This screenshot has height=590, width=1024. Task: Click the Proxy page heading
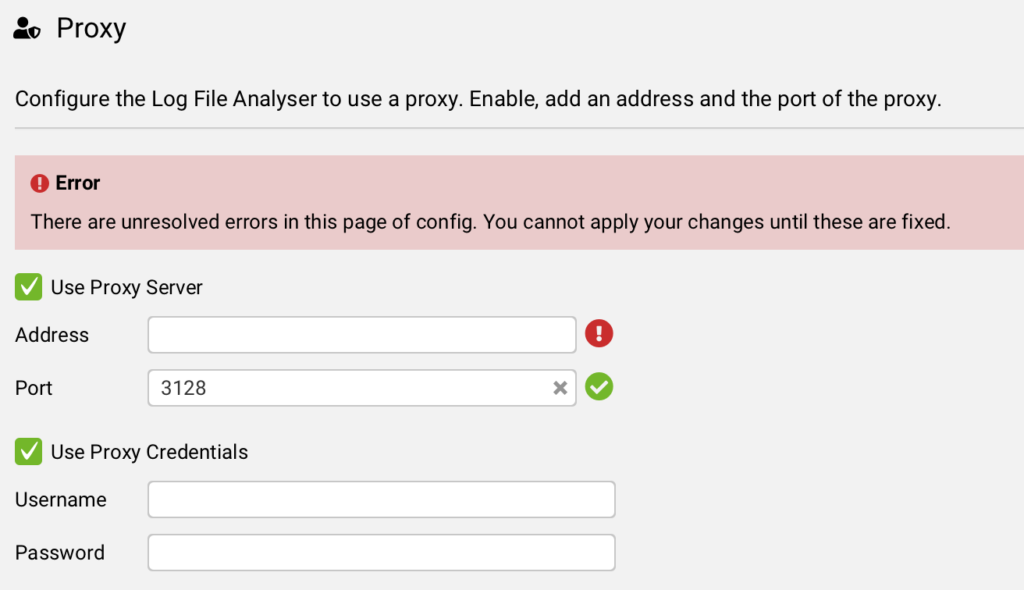(x=91, y=29)
